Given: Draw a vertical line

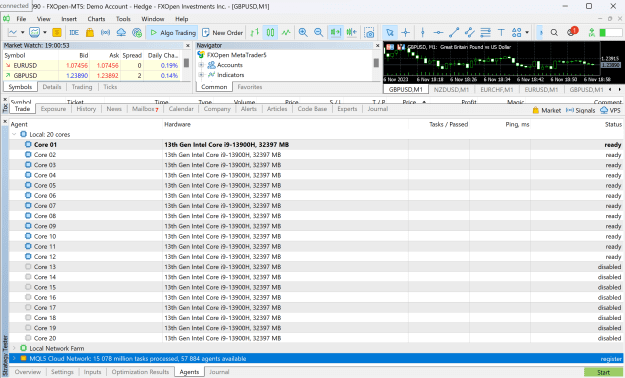Looking at the screenshot, I should (x=423, y=33).
